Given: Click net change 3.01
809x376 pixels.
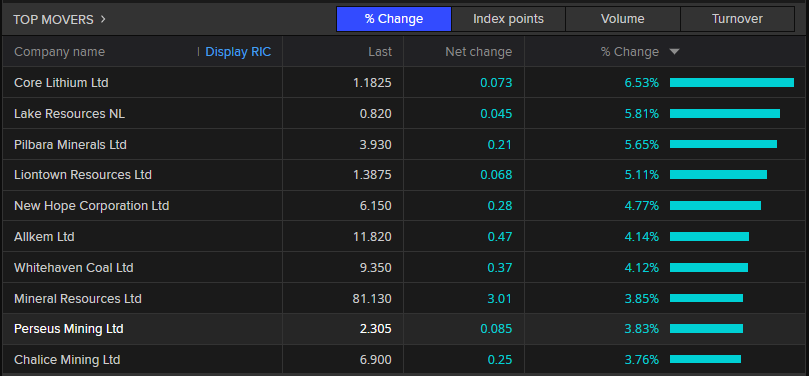Looking at the screenshot, I should (x=500, y=298).
